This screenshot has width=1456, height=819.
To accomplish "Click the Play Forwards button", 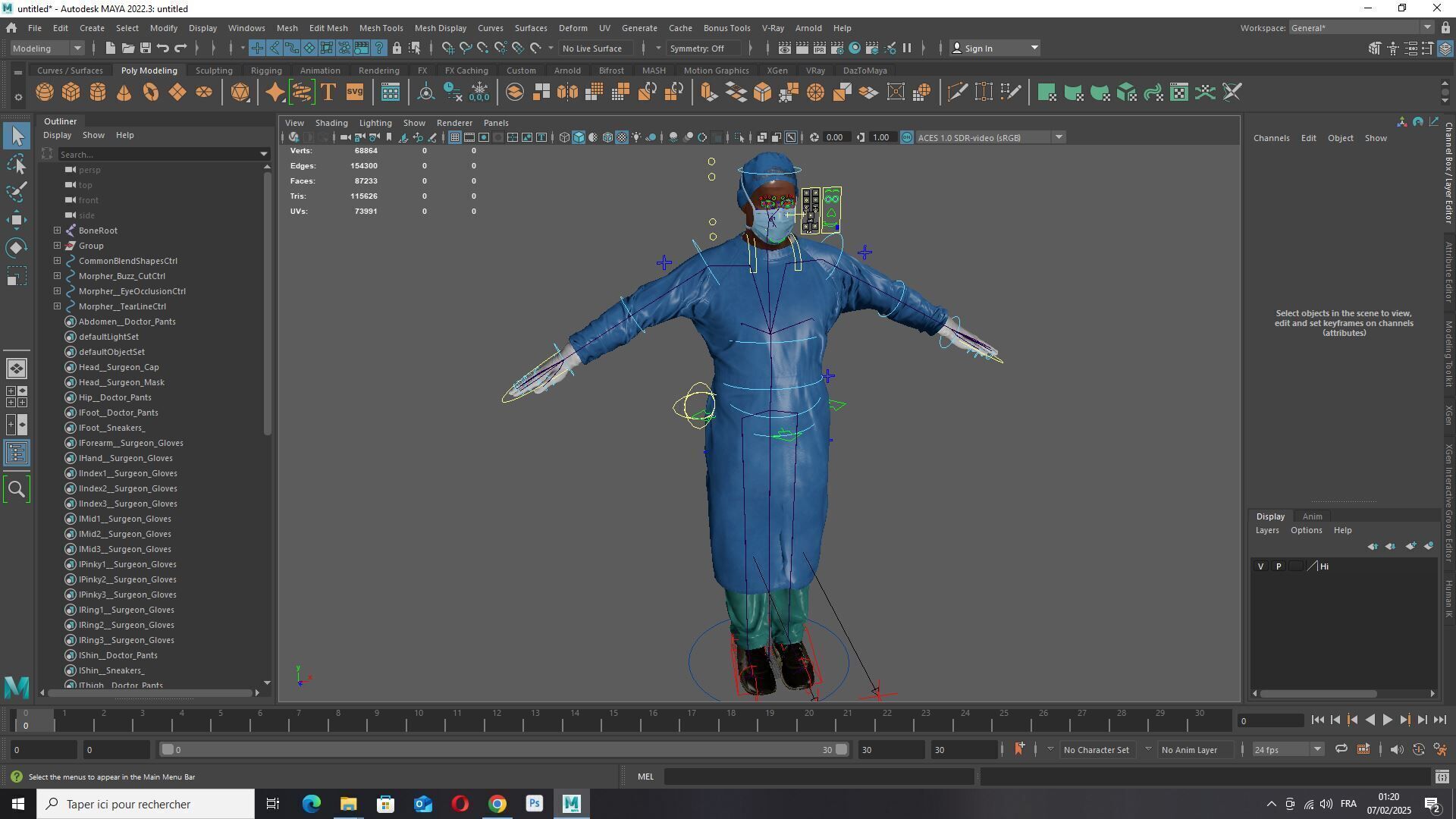I will click(1387, 720).
